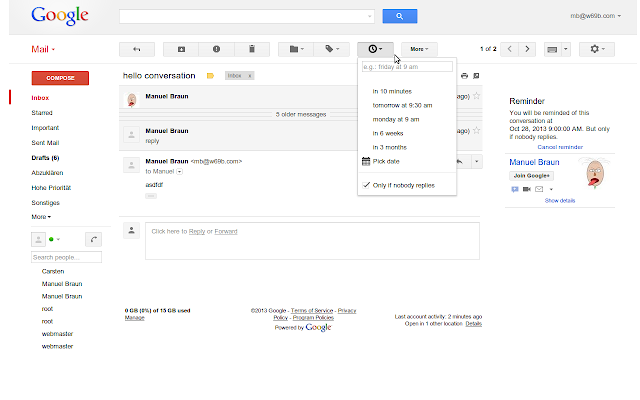The width and height of the screenshot is (640, 400).
Task: Click the Reply link in reply box
Action: (x=197, y=231)
